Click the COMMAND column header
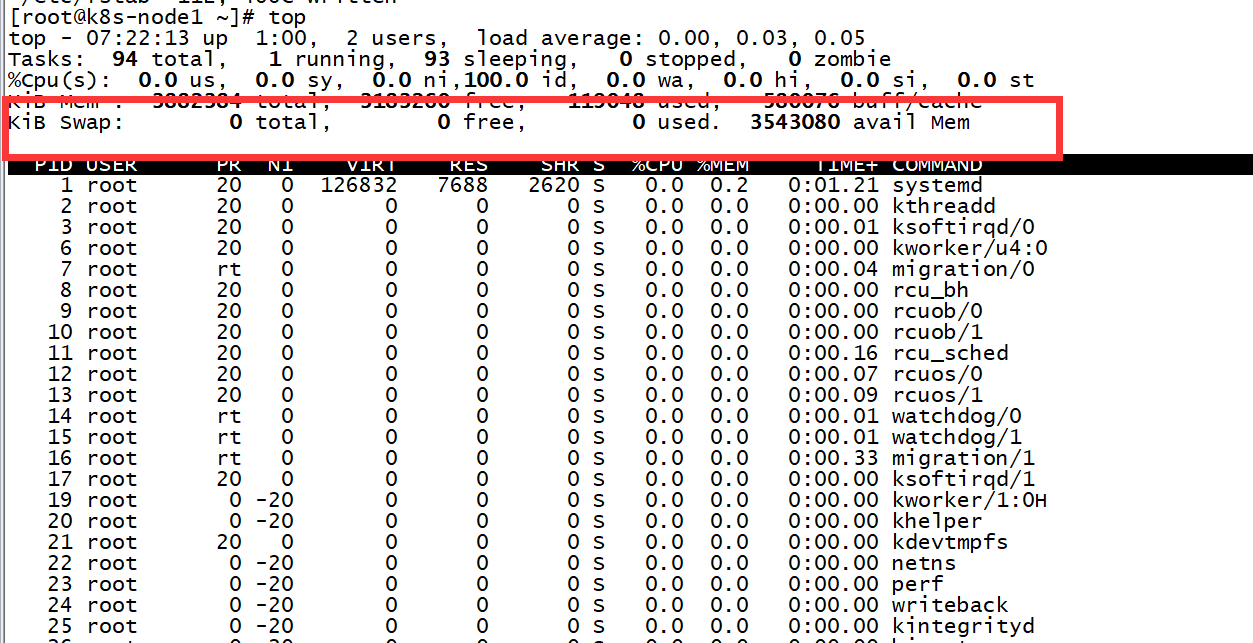 click(937, 164)
